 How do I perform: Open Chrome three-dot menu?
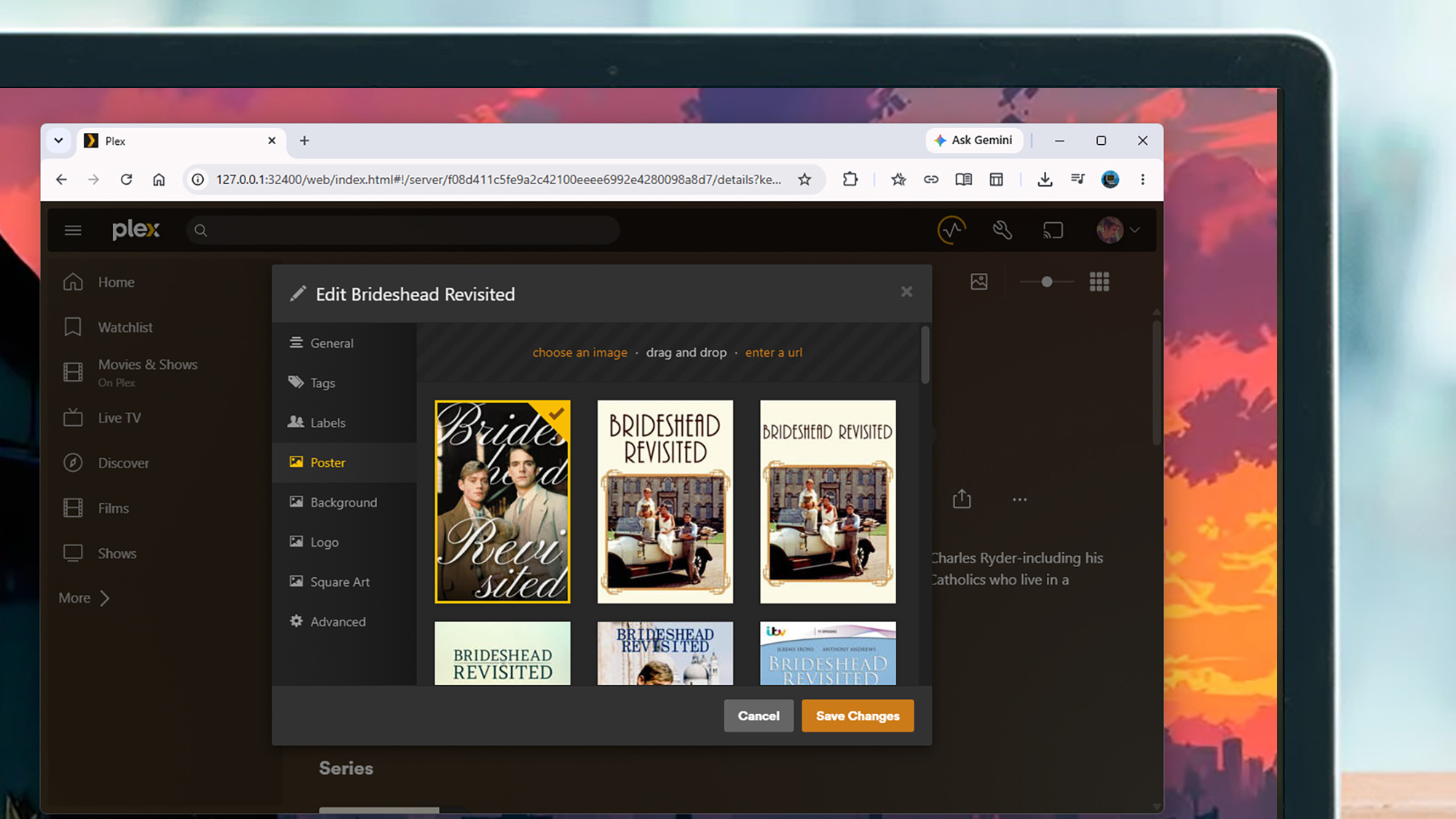click(x=1142, y=179)
